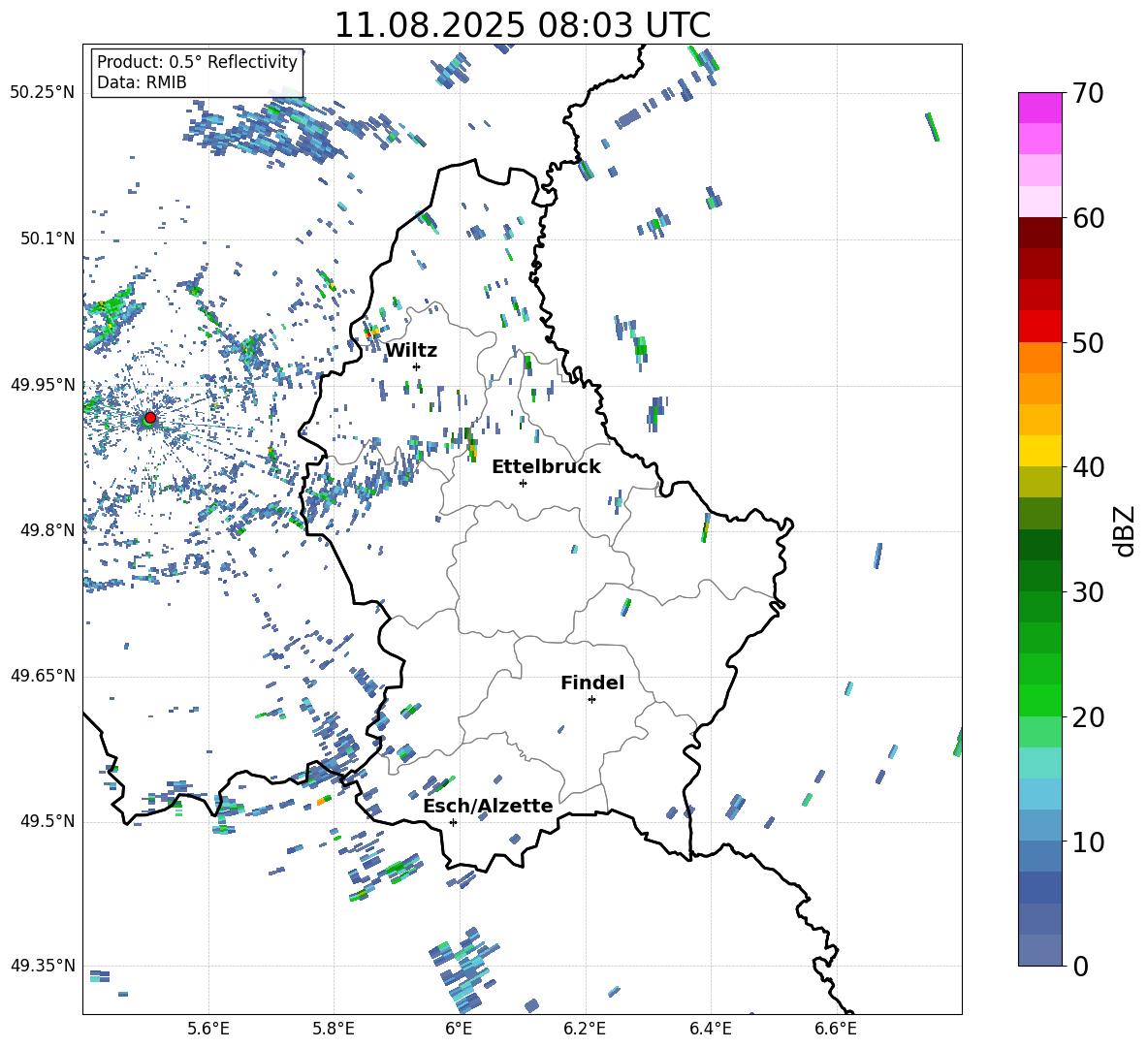This screenshot has height=1048, width=1148.
Task: Click the dark maroon colorbar segment below 60
Action: 1039,233
